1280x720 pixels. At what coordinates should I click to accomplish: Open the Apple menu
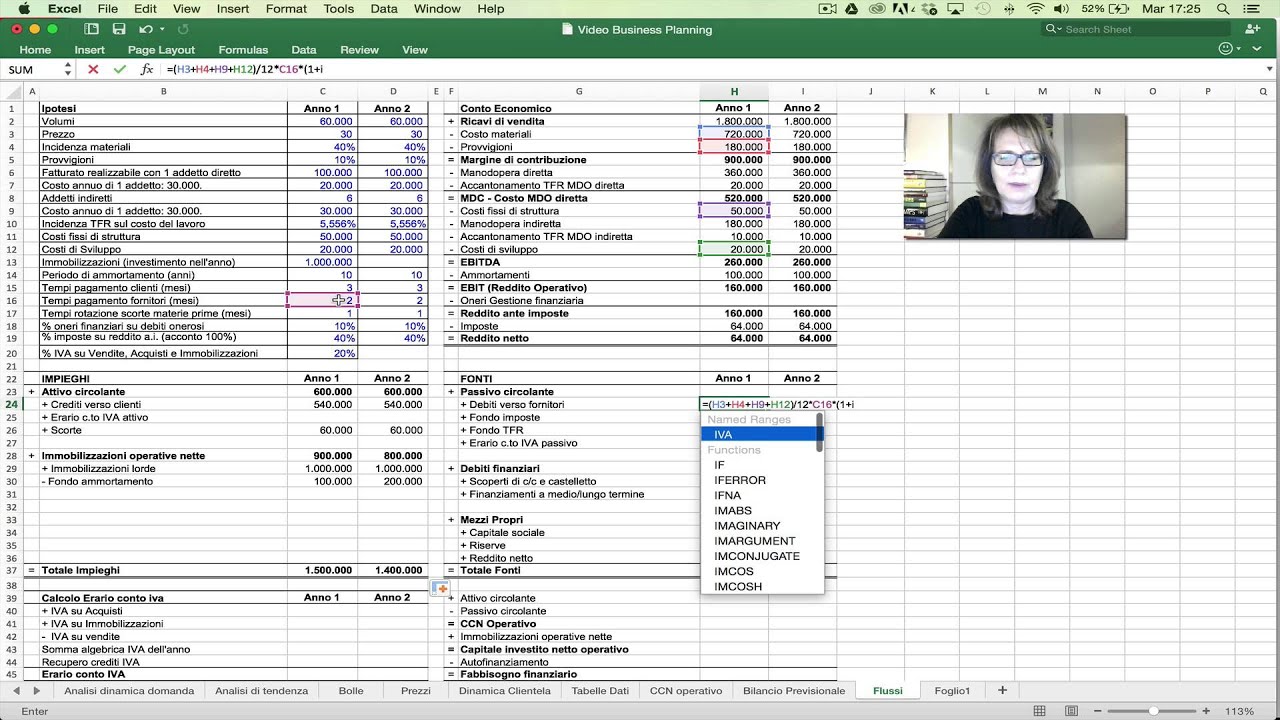click(24, 9)
